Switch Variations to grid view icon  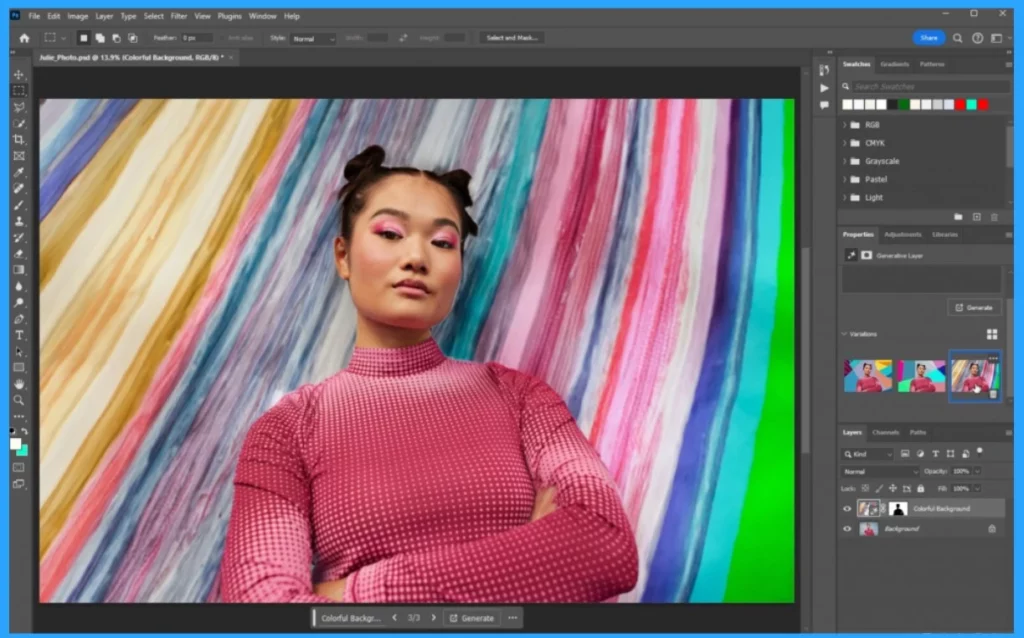[x=991, y=334]
